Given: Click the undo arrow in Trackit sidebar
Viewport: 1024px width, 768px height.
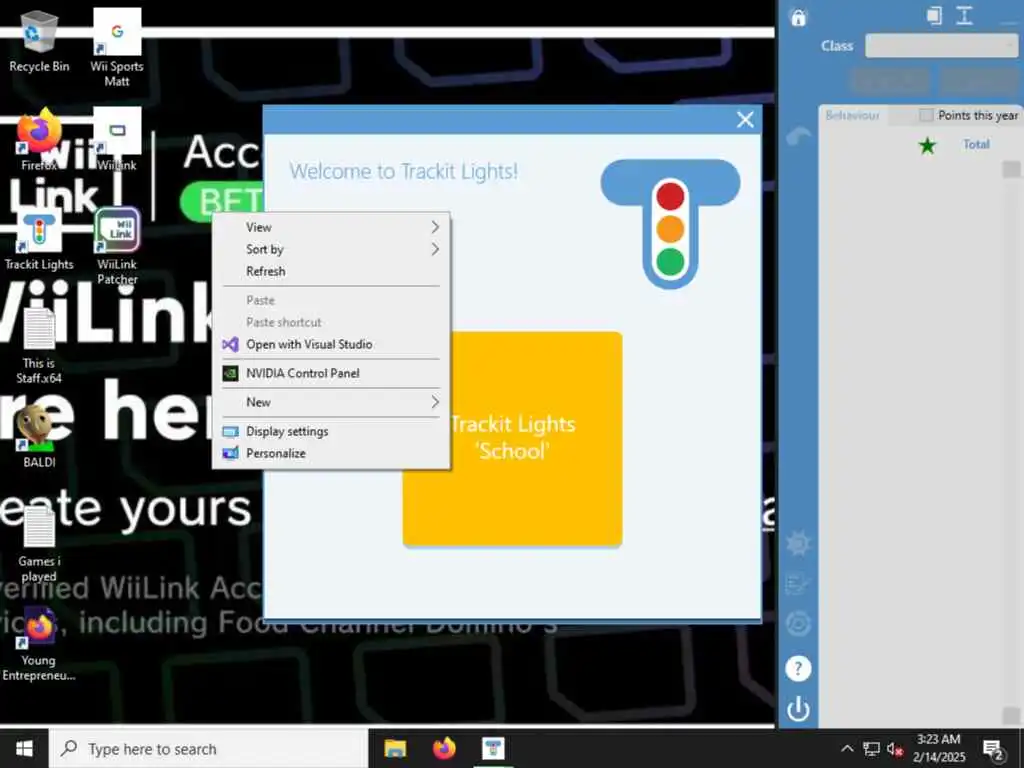Looking at the screenshot, I should pos(799,135).
